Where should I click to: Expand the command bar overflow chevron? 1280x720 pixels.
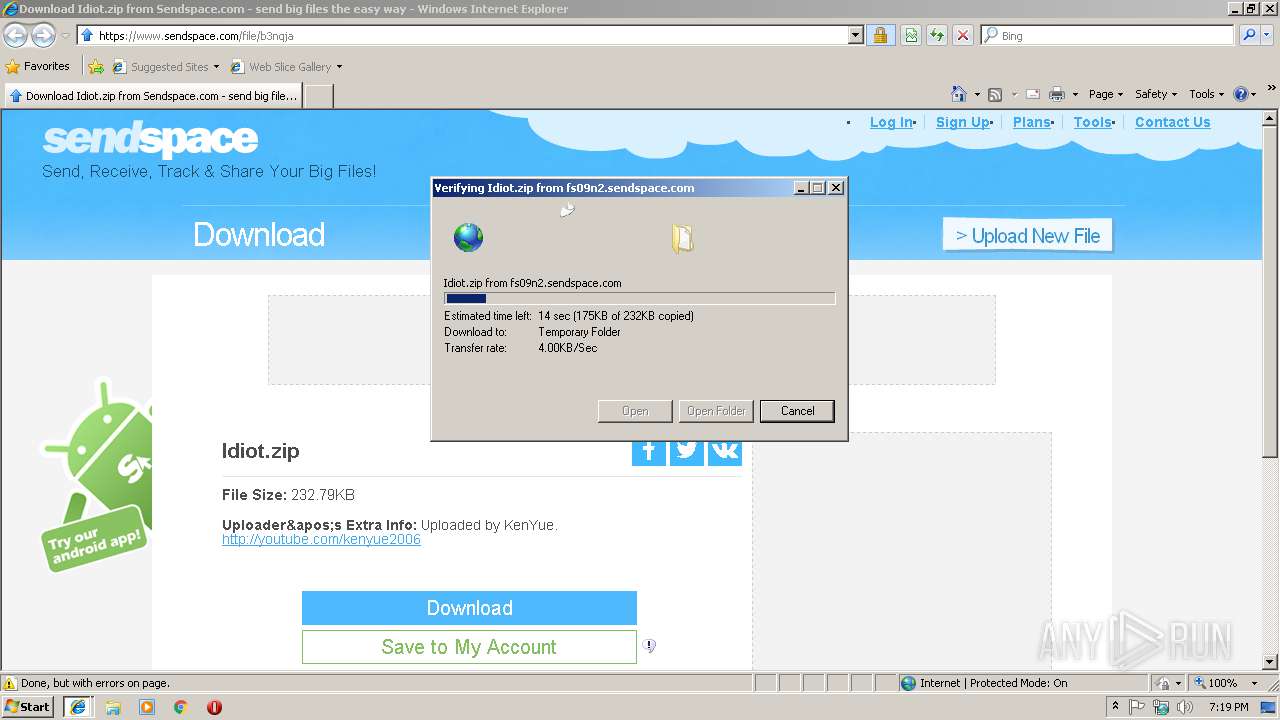pyautogui.click(x=1272, y=90)
